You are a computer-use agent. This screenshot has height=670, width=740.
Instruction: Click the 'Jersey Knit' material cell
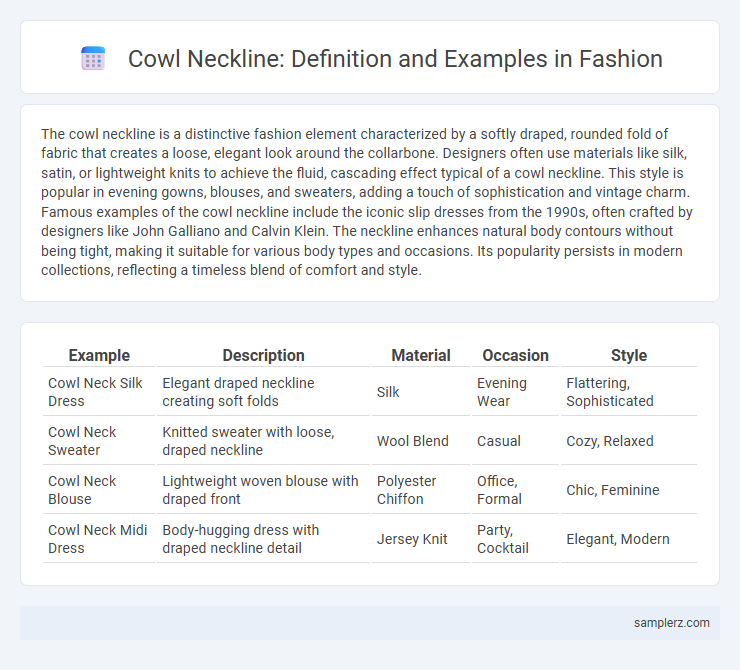[x=421, y=539]
